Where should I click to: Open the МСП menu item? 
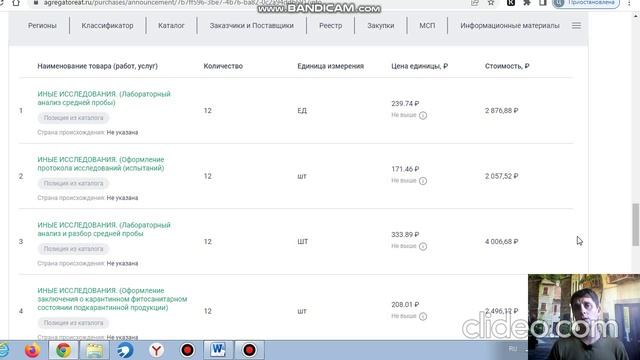(x=427, y=25)
